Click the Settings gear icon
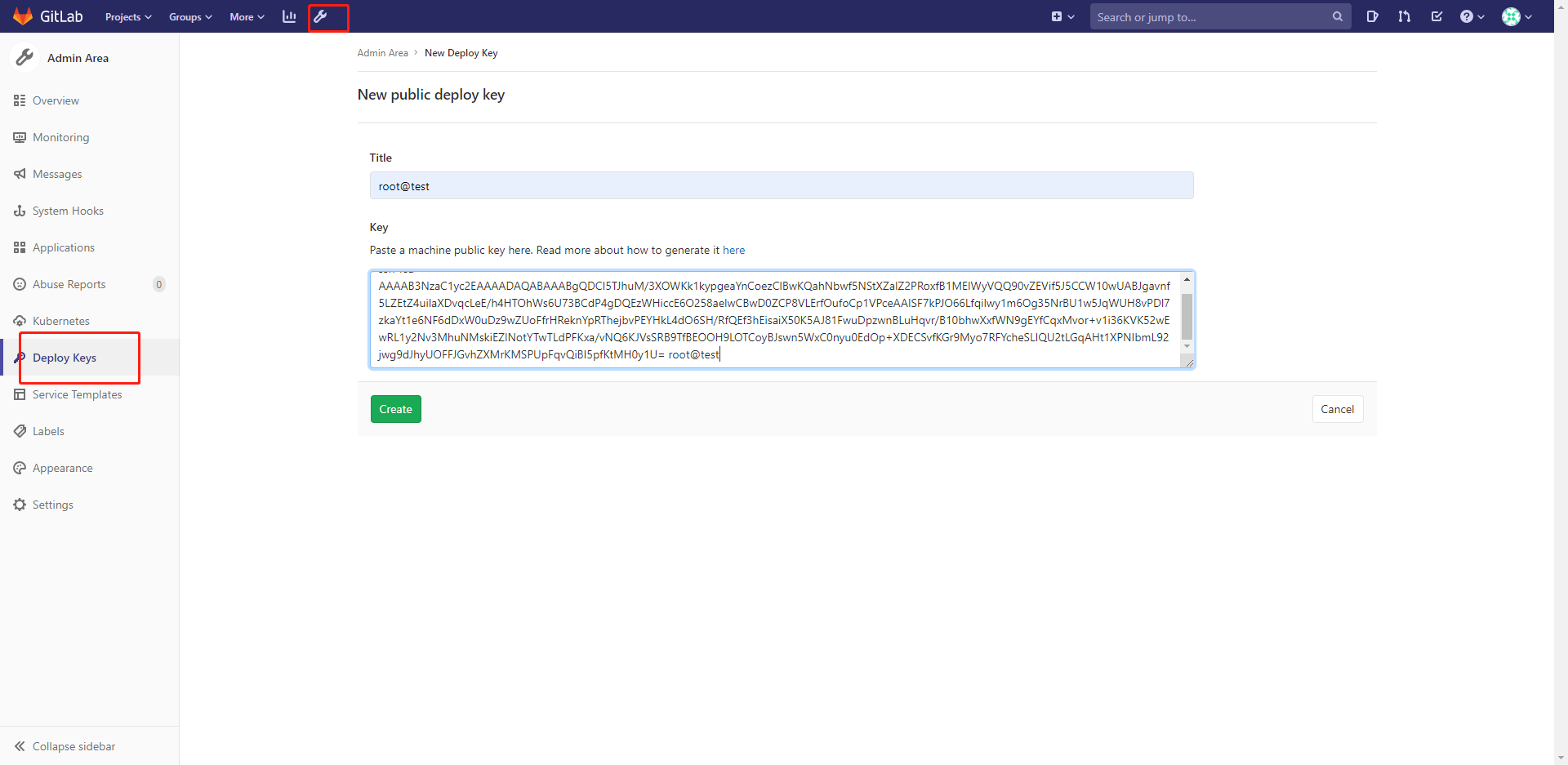Screen dimensions: 1568x765 [x=20, y=505]
